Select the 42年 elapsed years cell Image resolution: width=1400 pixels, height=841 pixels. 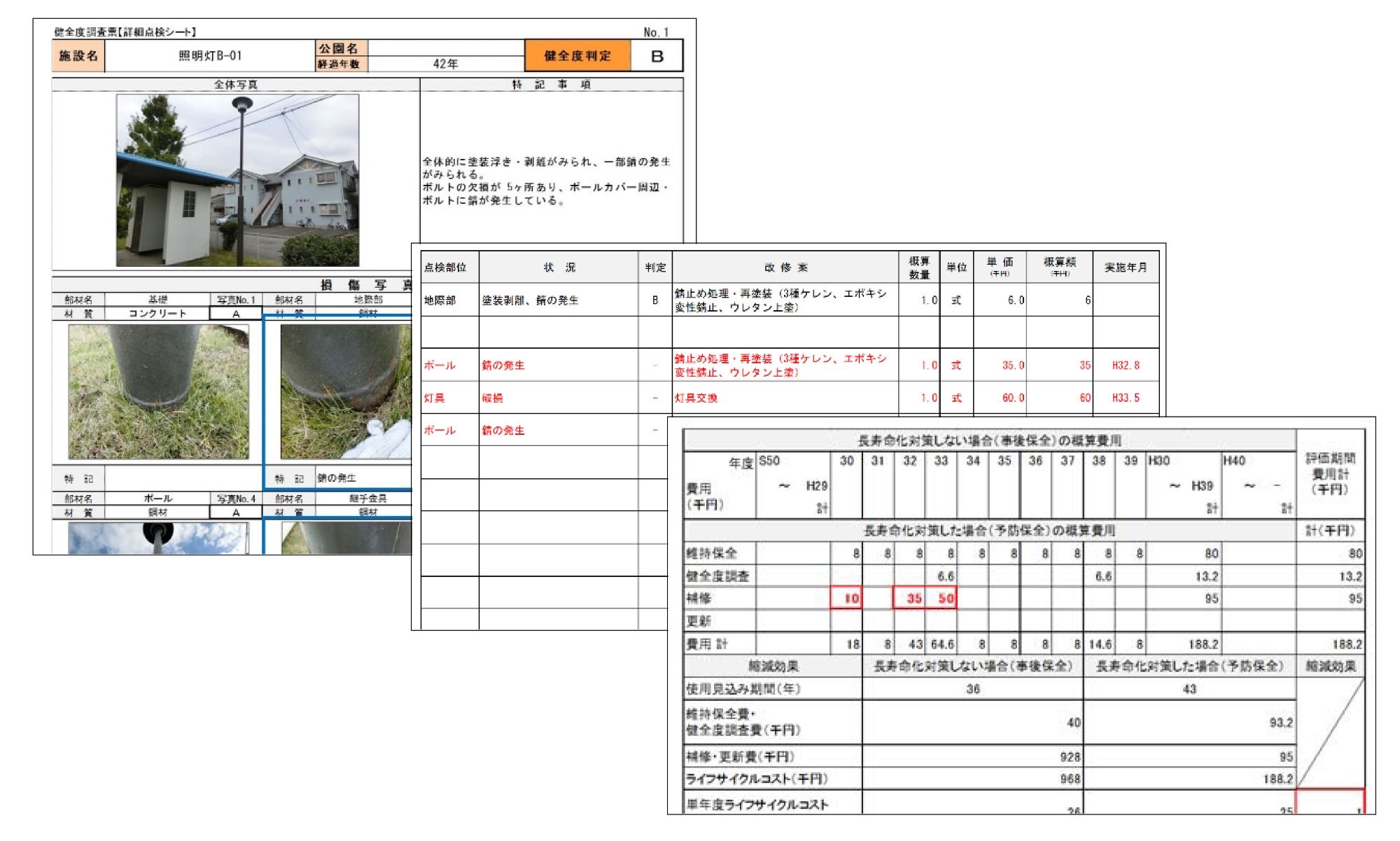point(446,64)
